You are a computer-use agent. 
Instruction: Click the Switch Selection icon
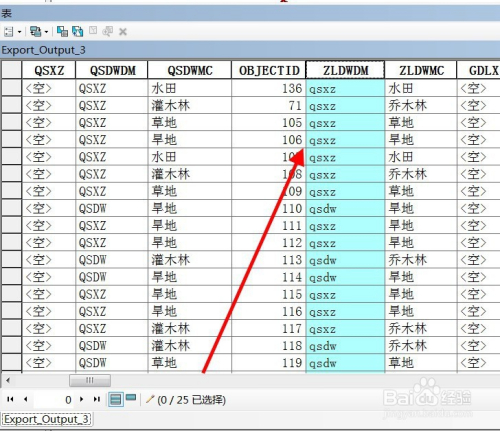(78, 32)
